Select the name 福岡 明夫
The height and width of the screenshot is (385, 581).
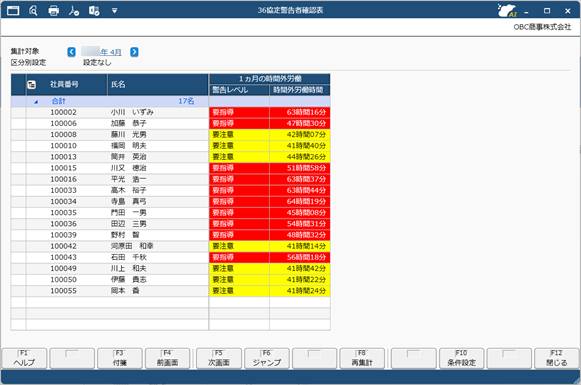pos(129,146)
